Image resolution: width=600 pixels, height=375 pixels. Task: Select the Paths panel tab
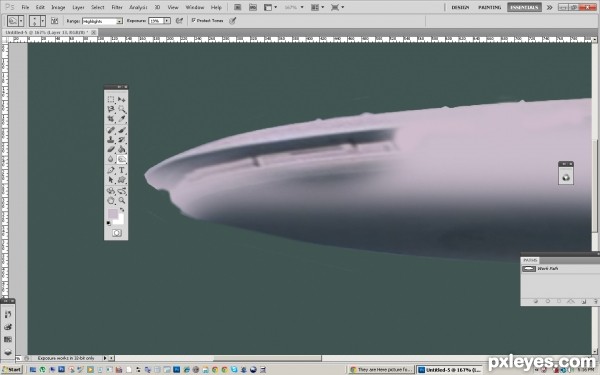[530, 260]
